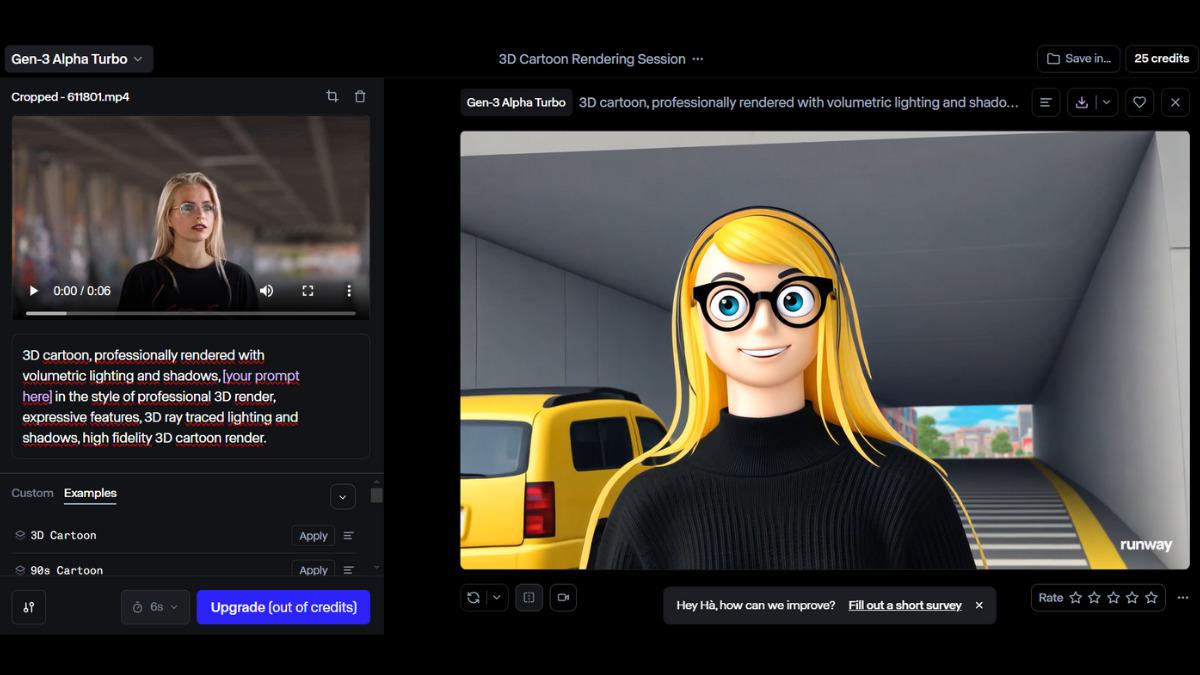1200x675 pixels.
Task: Rate the output one star
Action: (1076, 598)
